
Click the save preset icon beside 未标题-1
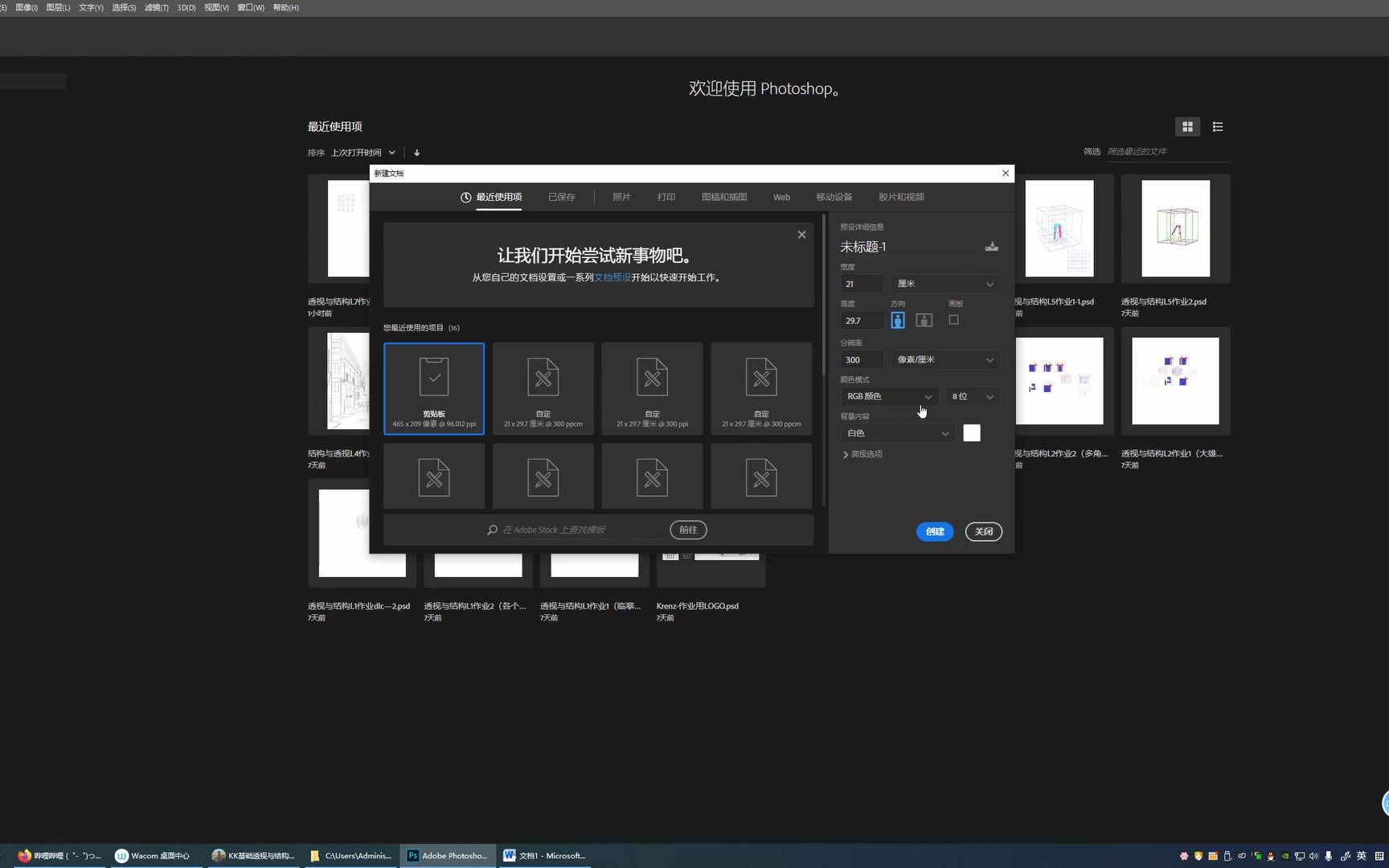pos(992,247)
